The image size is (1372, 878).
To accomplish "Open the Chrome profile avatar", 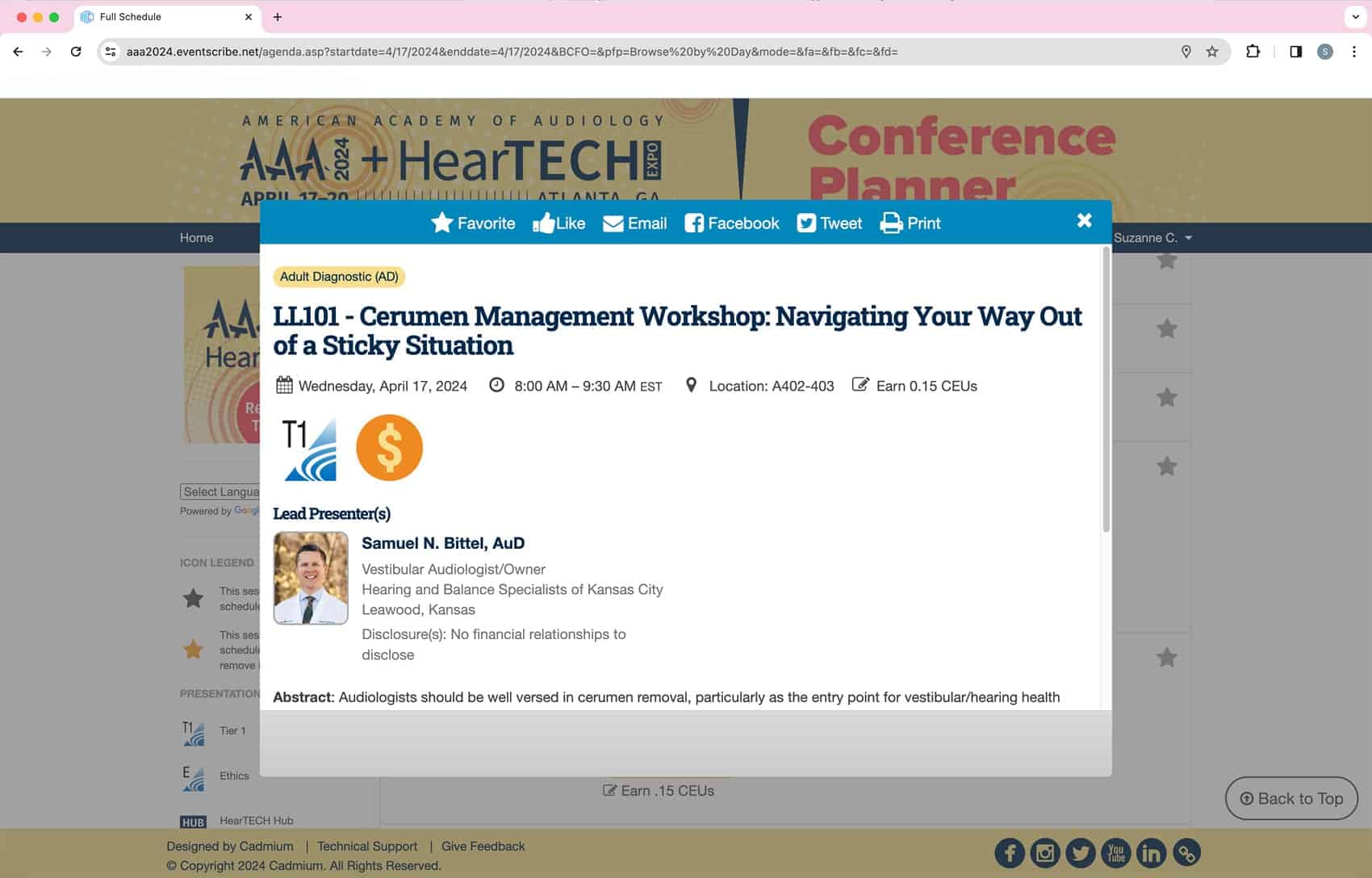I will pyautogui.click(x=1324, y=52).
